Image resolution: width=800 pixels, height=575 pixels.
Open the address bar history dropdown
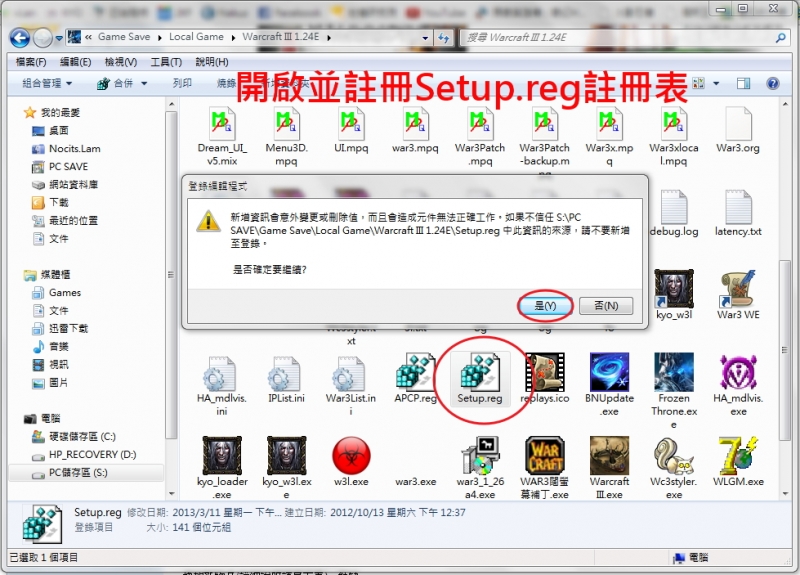pos(425,37)
